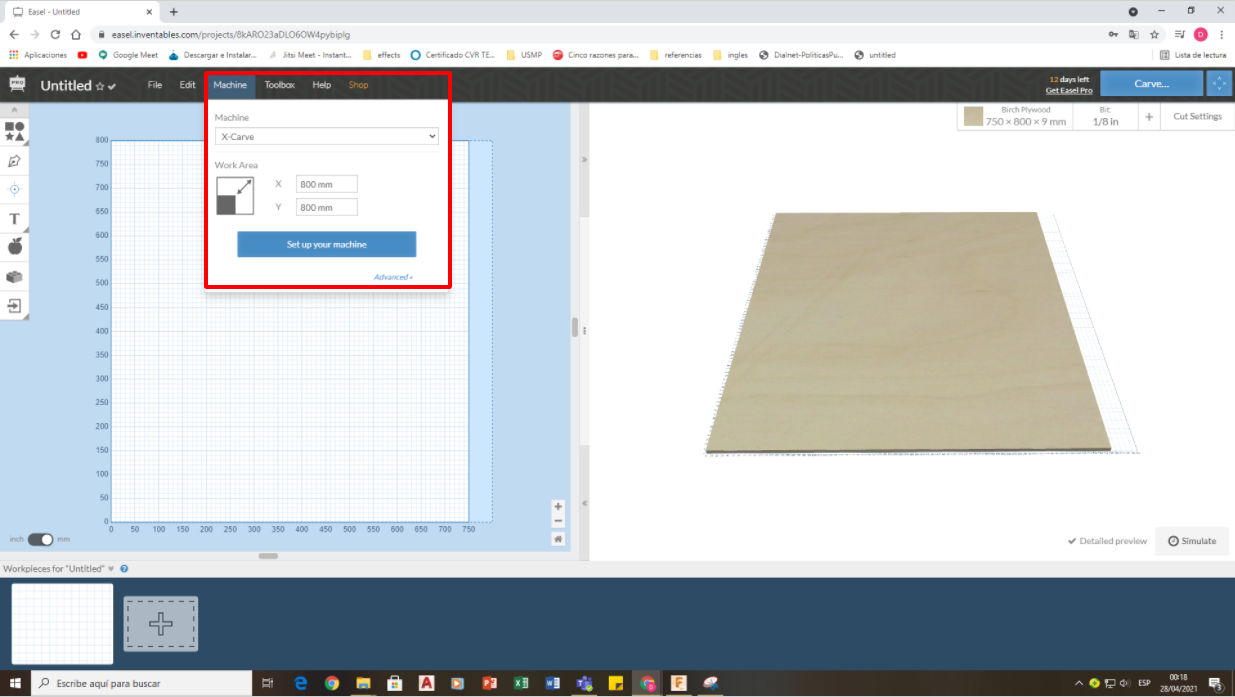1235x697 pixels.
Task: Open the Apps block icon
Action: tap(14, 276)
